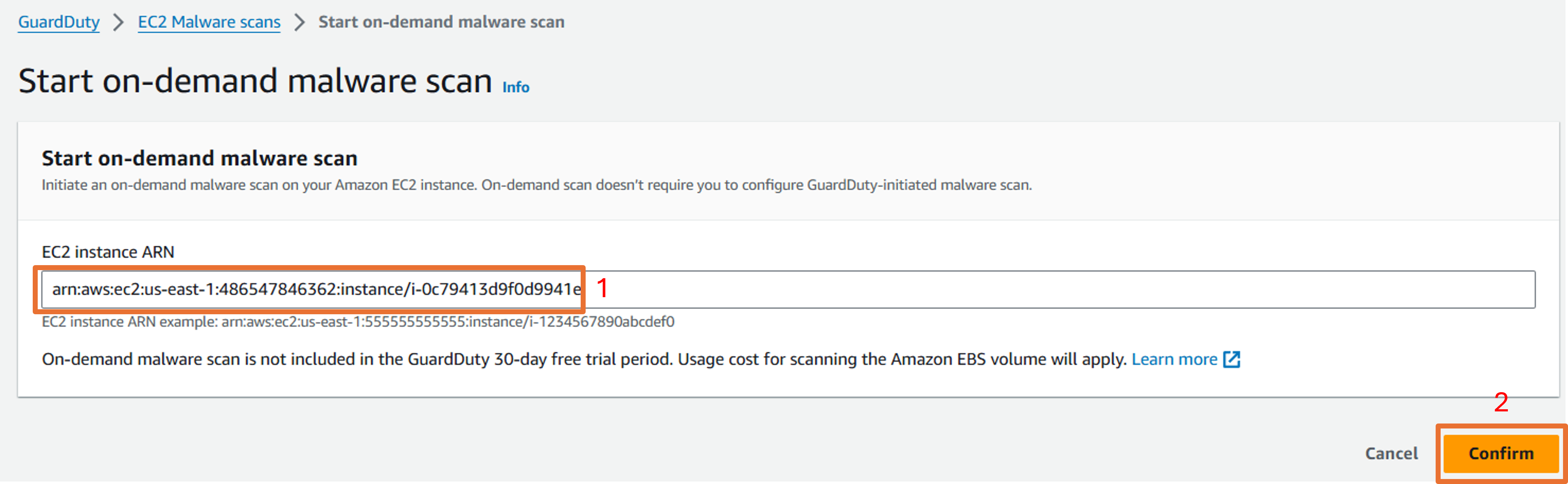Focus the EC2 instance ARN input field
The image size is (1568, 484).
788,289
